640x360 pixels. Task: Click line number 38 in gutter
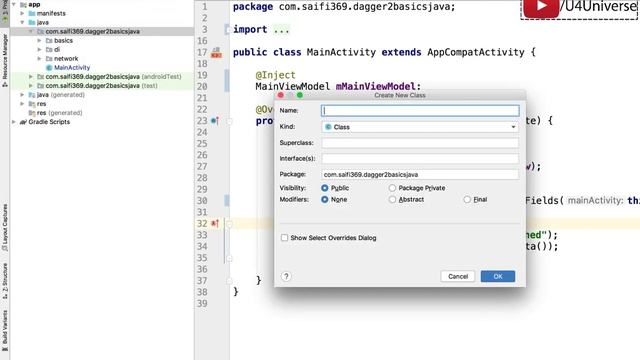[202, 292]
